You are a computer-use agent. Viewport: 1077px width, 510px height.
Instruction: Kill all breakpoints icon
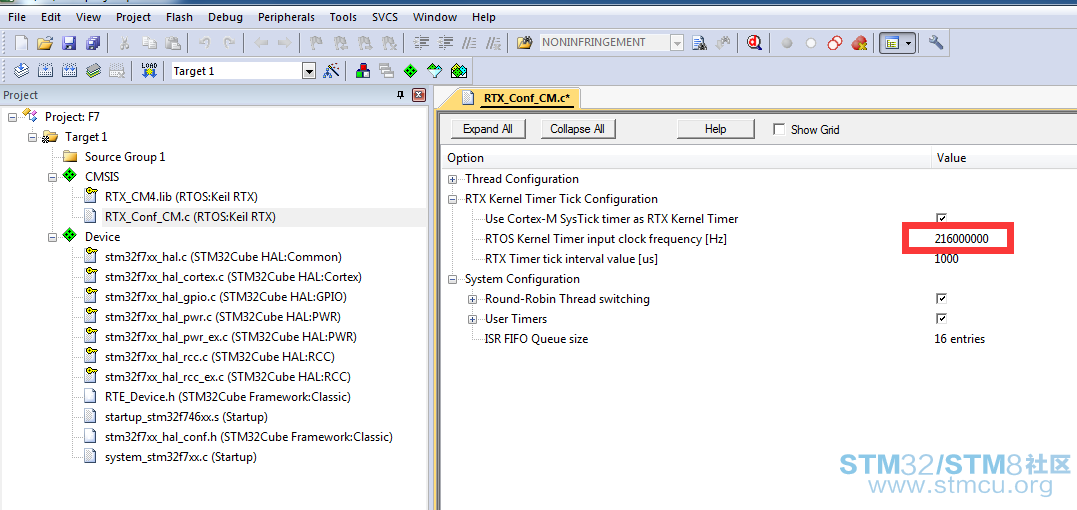(859, 43)
